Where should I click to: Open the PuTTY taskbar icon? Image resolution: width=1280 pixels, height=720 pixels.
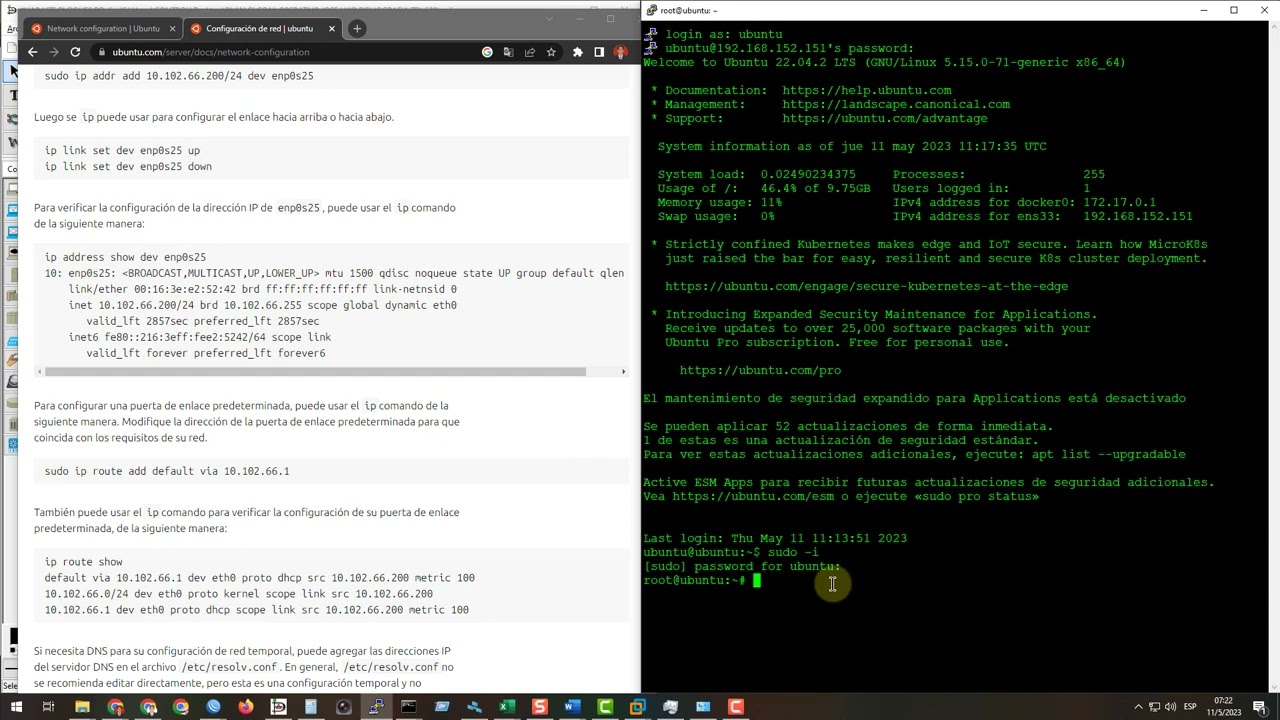(x=376, y=707)
